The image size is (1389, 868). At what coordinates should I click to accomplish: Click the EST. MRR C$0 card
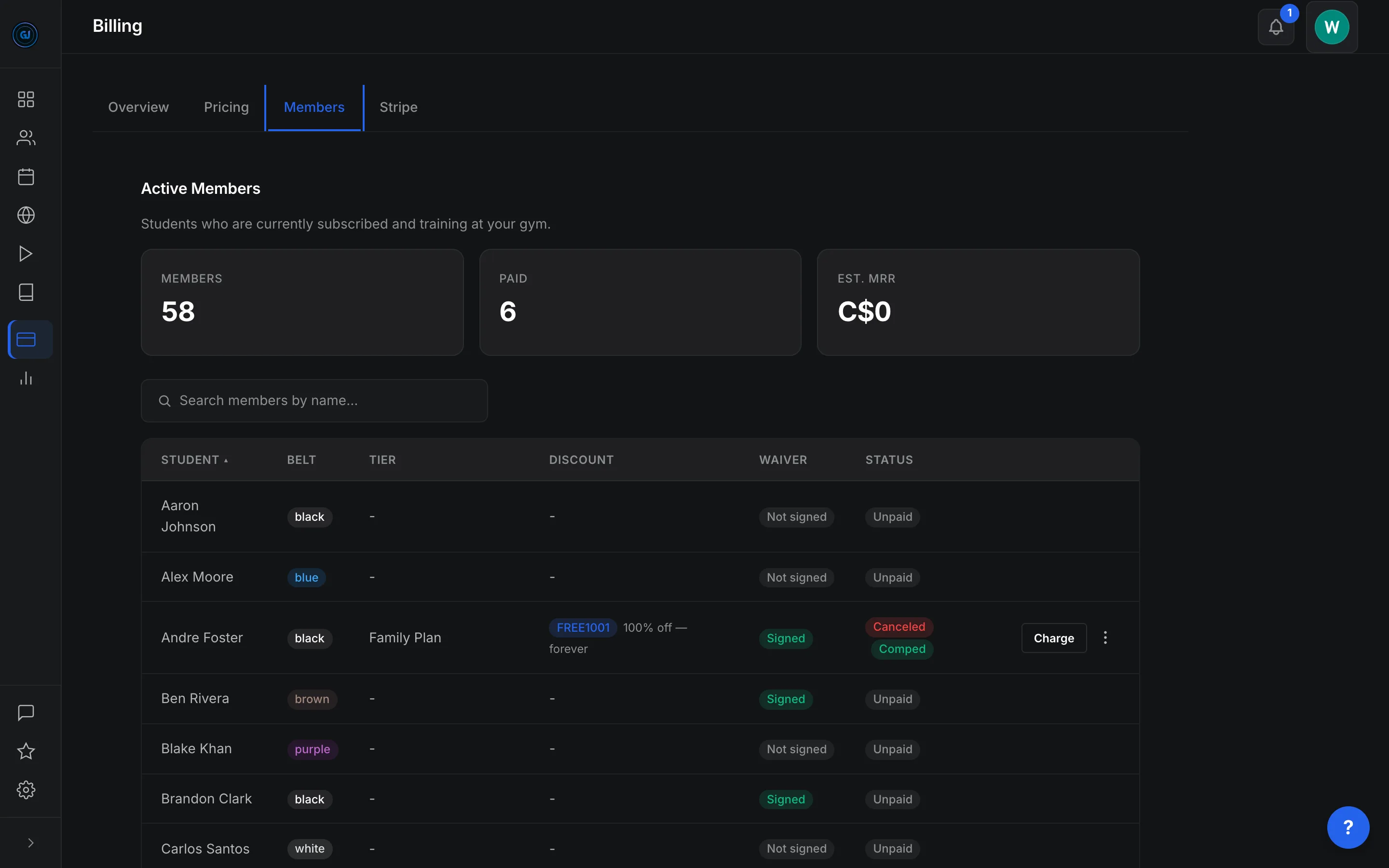pyautogui.click(x=978, y=302)
